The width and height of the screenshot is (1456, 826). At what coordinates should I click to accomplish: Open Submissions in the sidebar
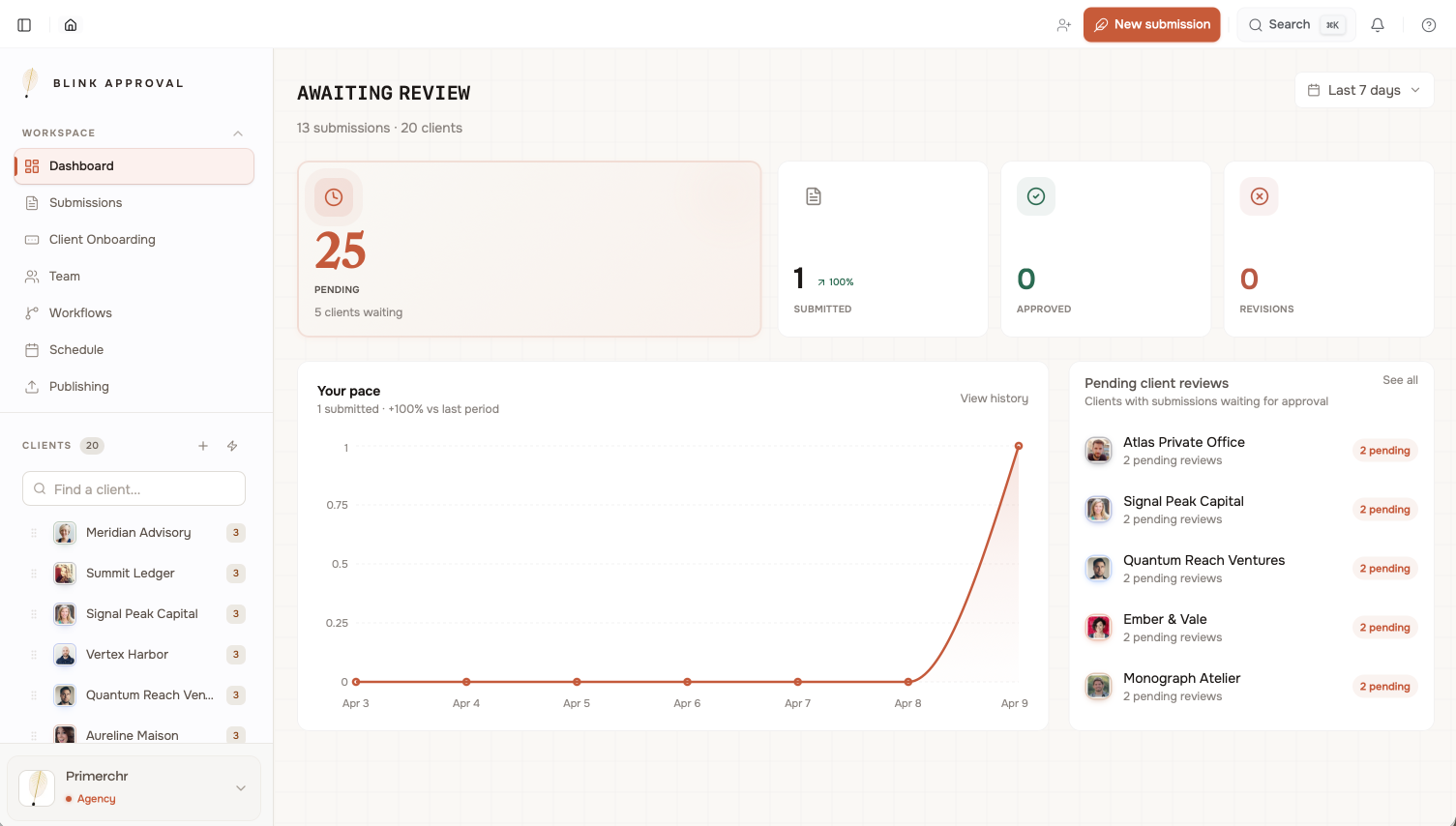click(x=85, y=203)
